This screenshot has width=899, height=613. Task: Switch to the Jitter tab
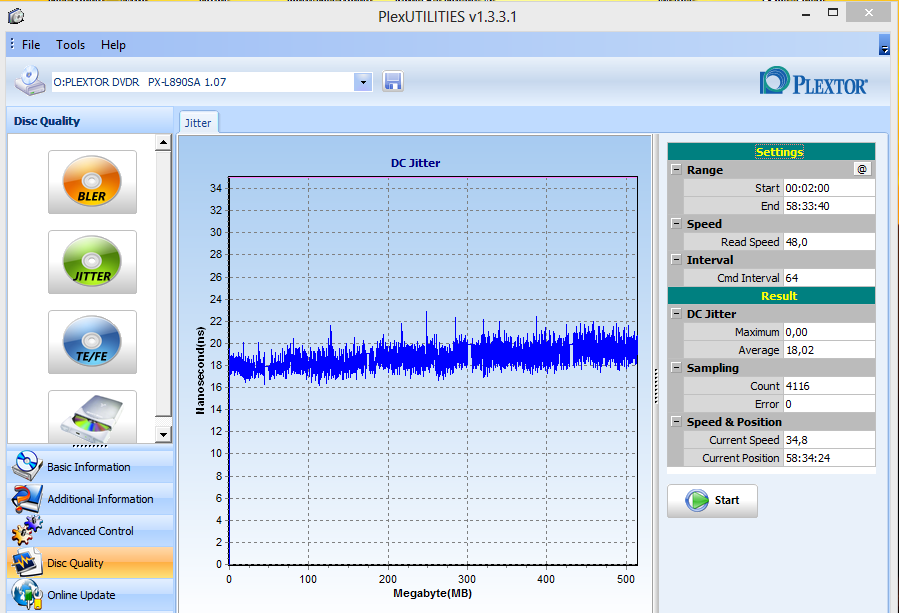(198, 123)
